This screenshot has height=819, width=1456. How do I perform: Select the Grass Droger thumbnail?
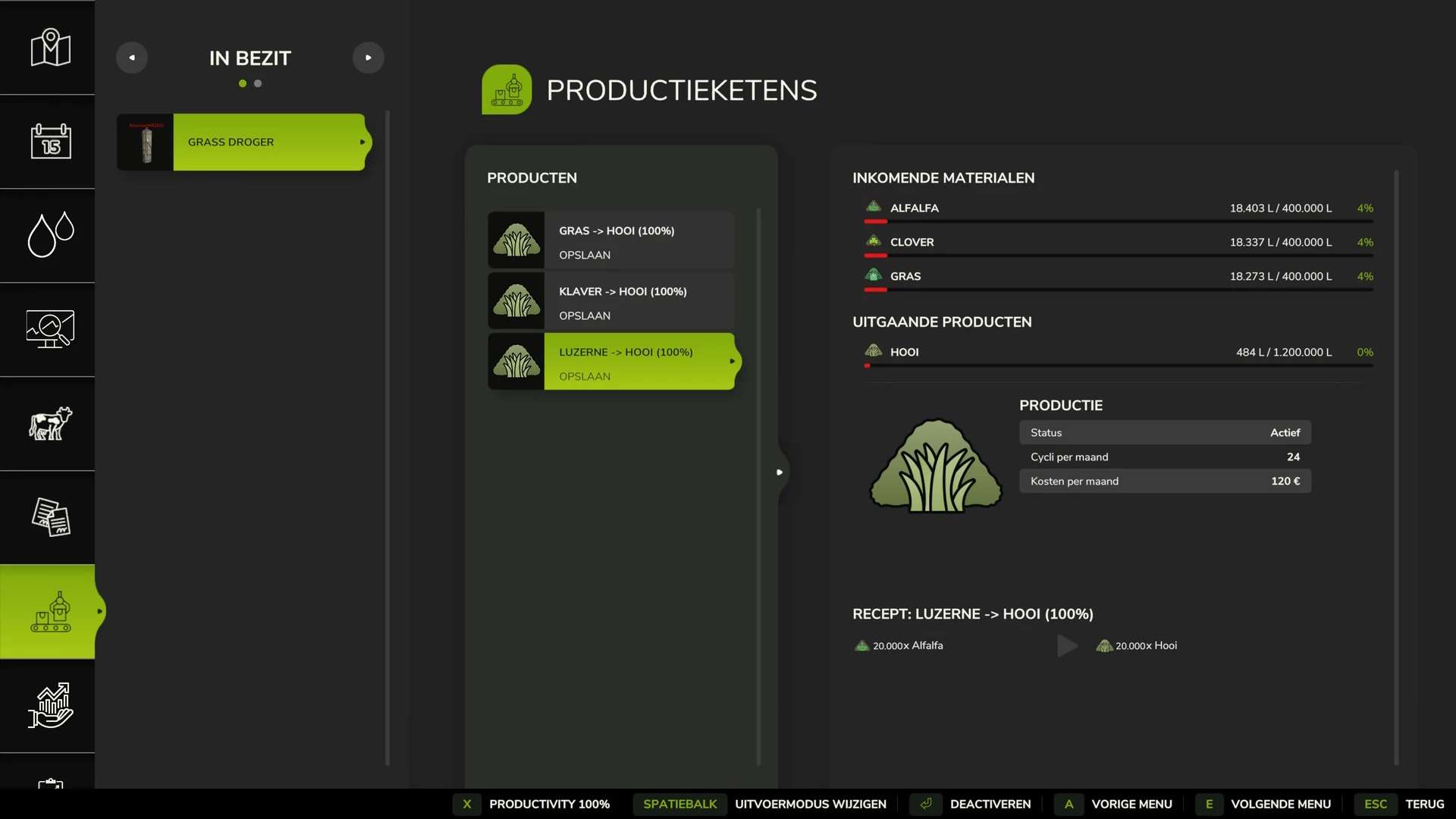click(x=146, y=142)
